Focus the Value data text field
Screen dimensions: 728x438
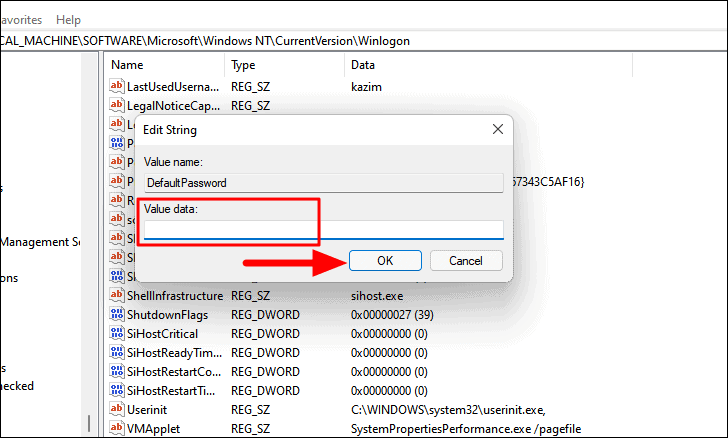324,230
